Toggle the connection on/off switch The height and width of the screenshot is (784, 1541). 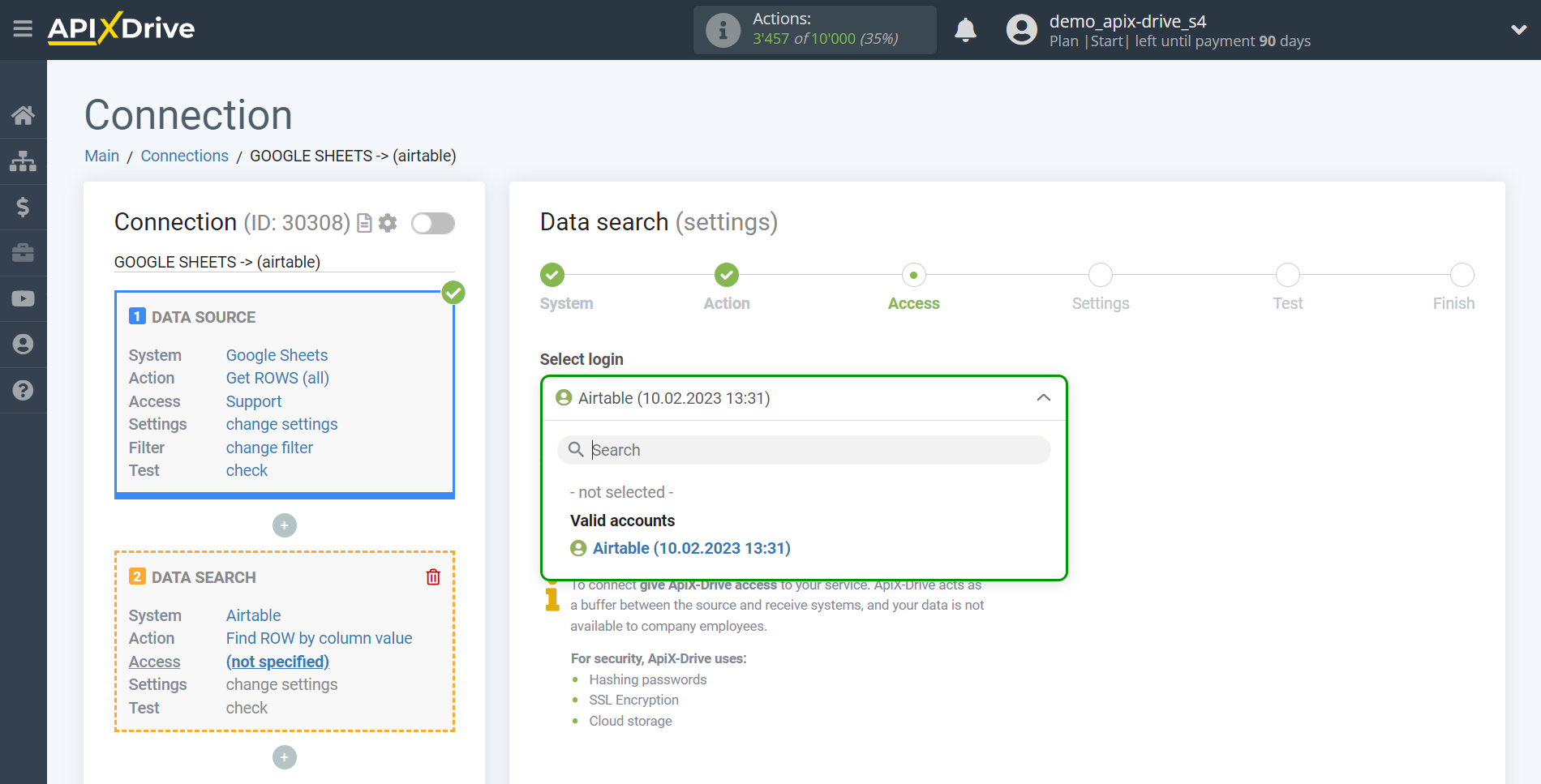click(x=433, y=223)
